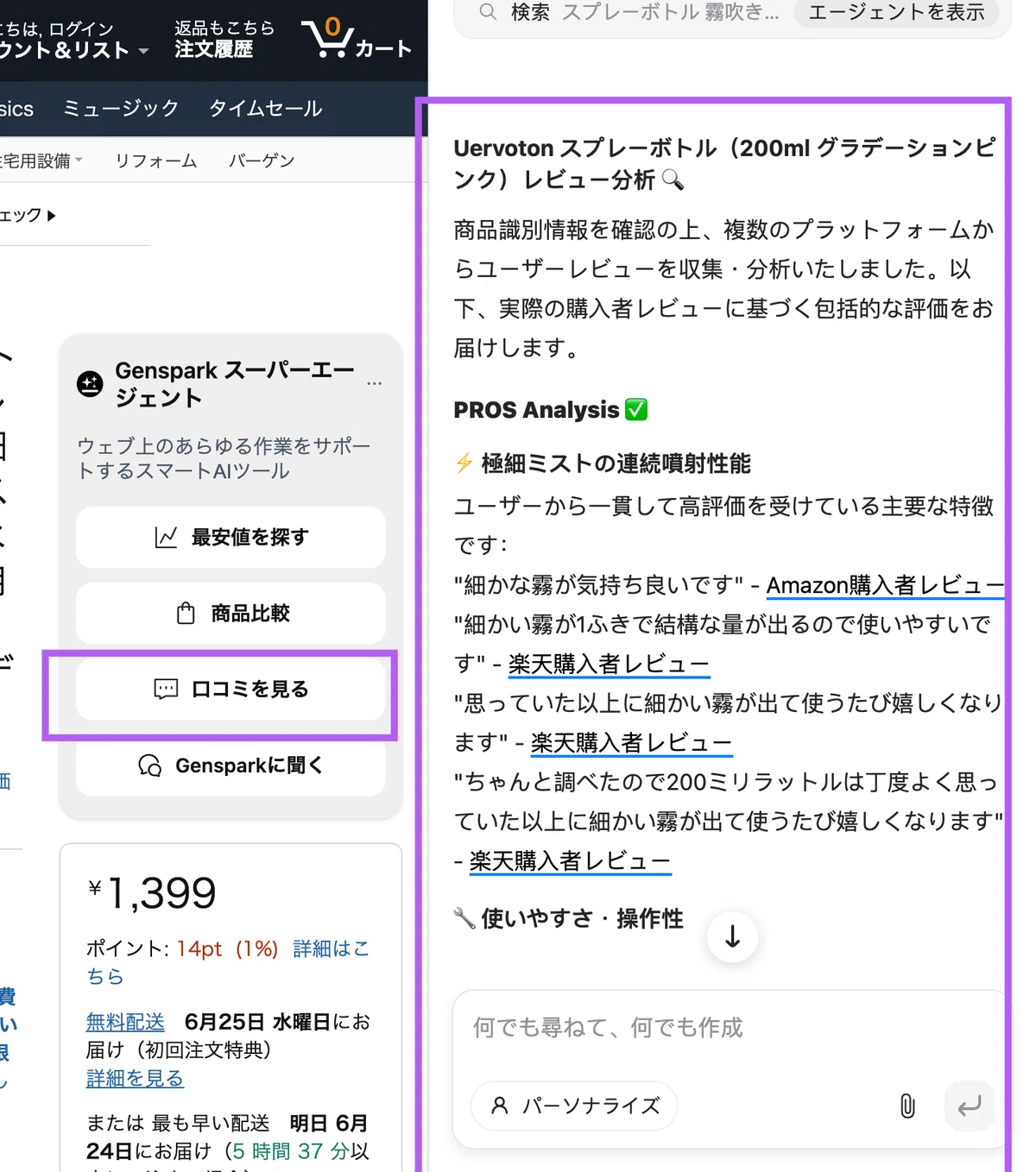Image resolution: width=1036 pixels, height=1172 pixels.
Task: Click Uervoton スプレーボトル title text
Action: pos(724,164)
